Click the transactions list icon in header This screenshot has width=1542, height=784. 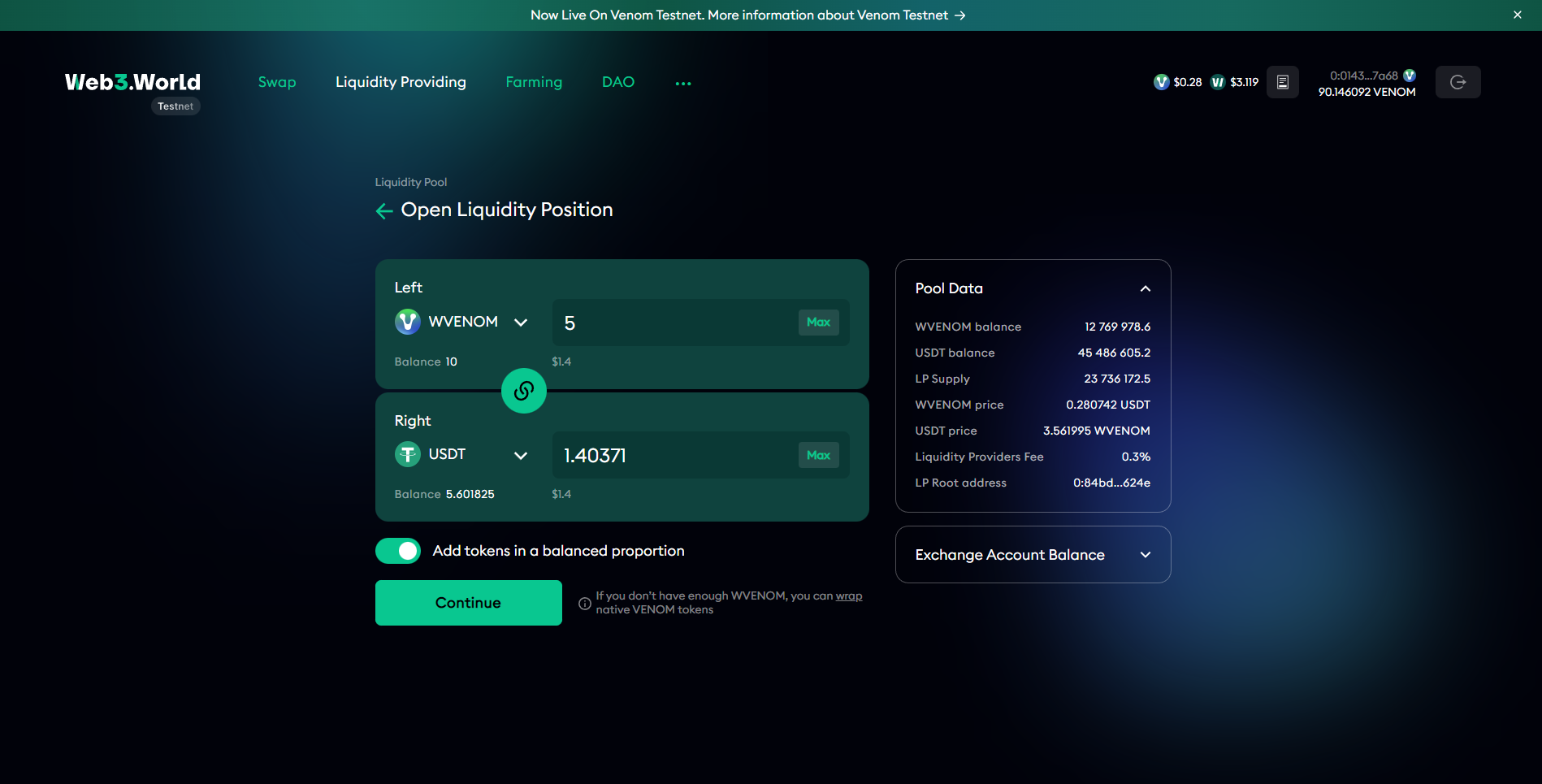click(x=1282, y=82)
